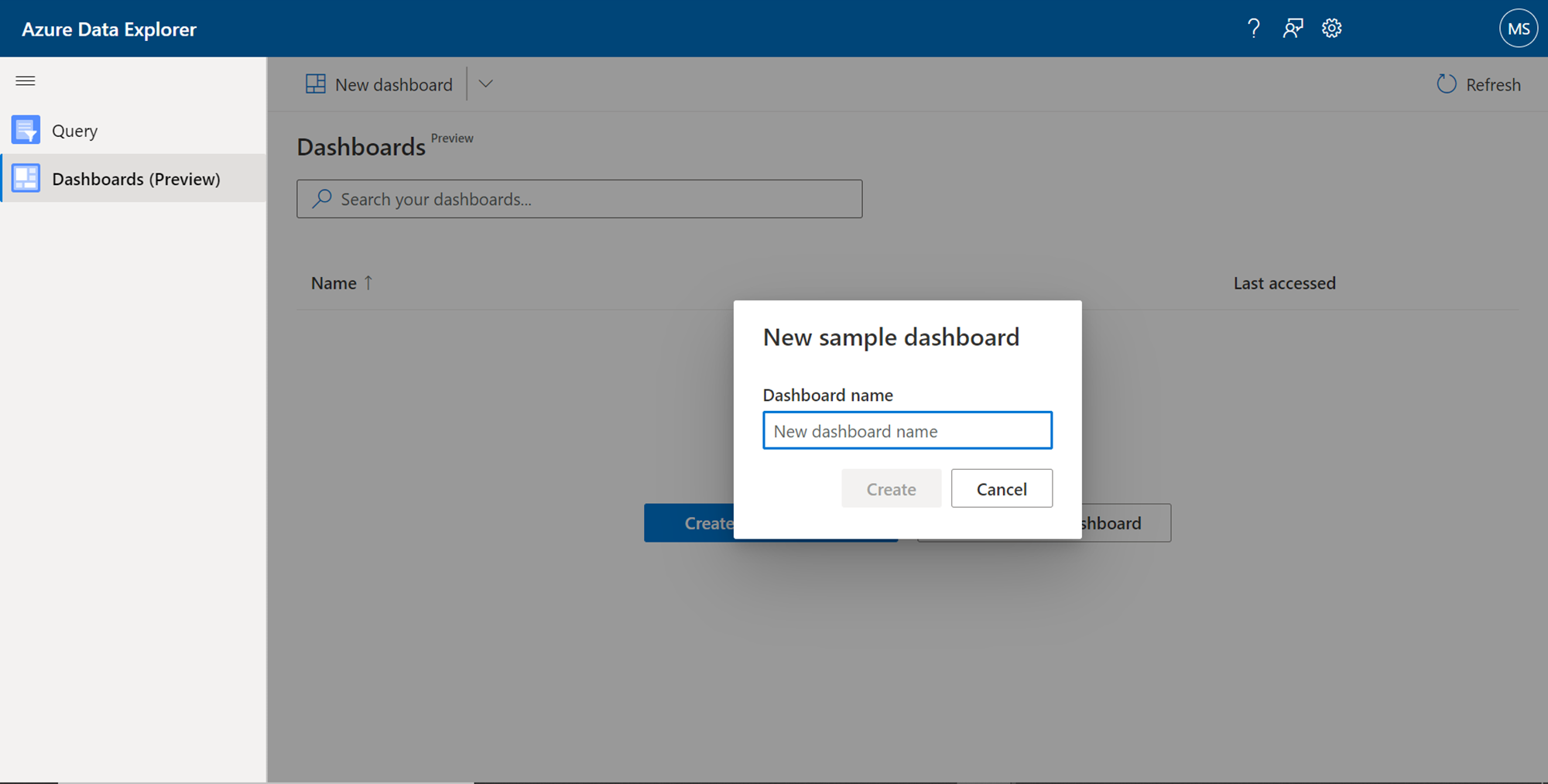Click the Refresh button label
Viewport: 1548px width, 784px height.
click(1493, 84)
